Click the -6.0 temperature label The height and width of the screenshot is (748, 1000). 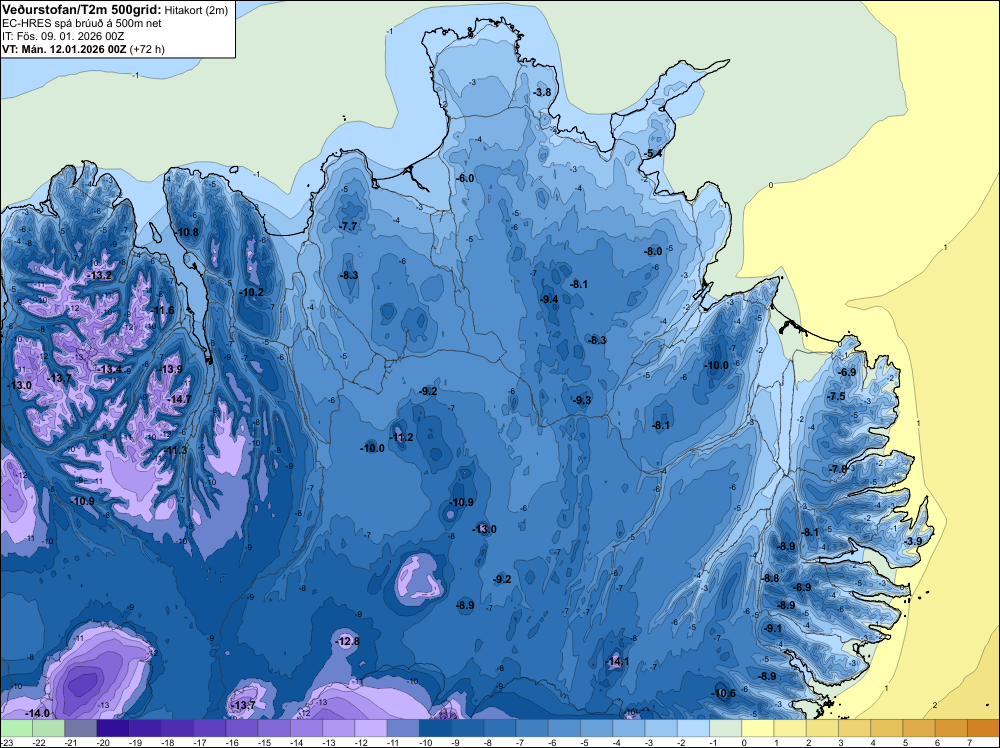(x=466, y=179)
